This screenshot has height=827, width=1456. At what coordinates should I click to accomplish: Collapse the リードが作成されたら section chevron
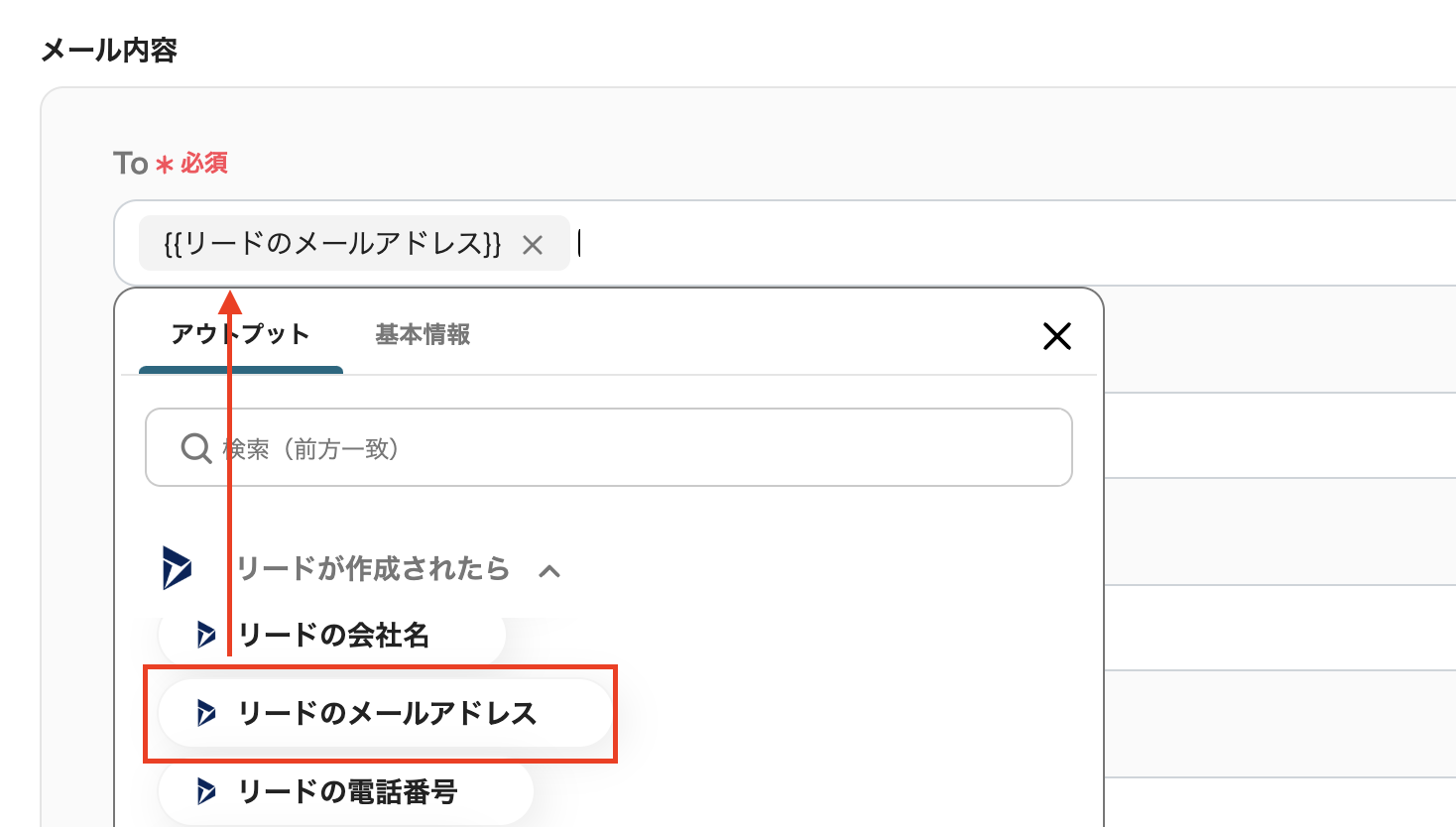pyautogui.click(x=549, y=570)
